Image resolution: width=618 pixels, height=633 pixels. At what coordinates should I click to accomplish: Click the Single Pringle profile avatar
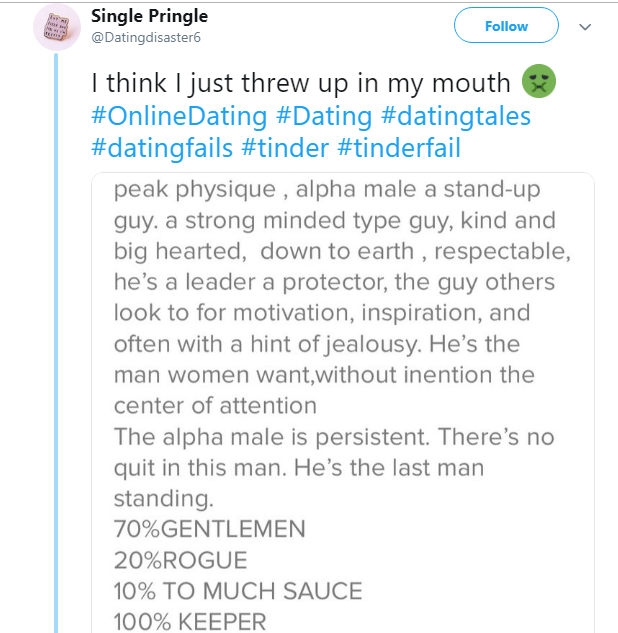(x=56, y=26)
